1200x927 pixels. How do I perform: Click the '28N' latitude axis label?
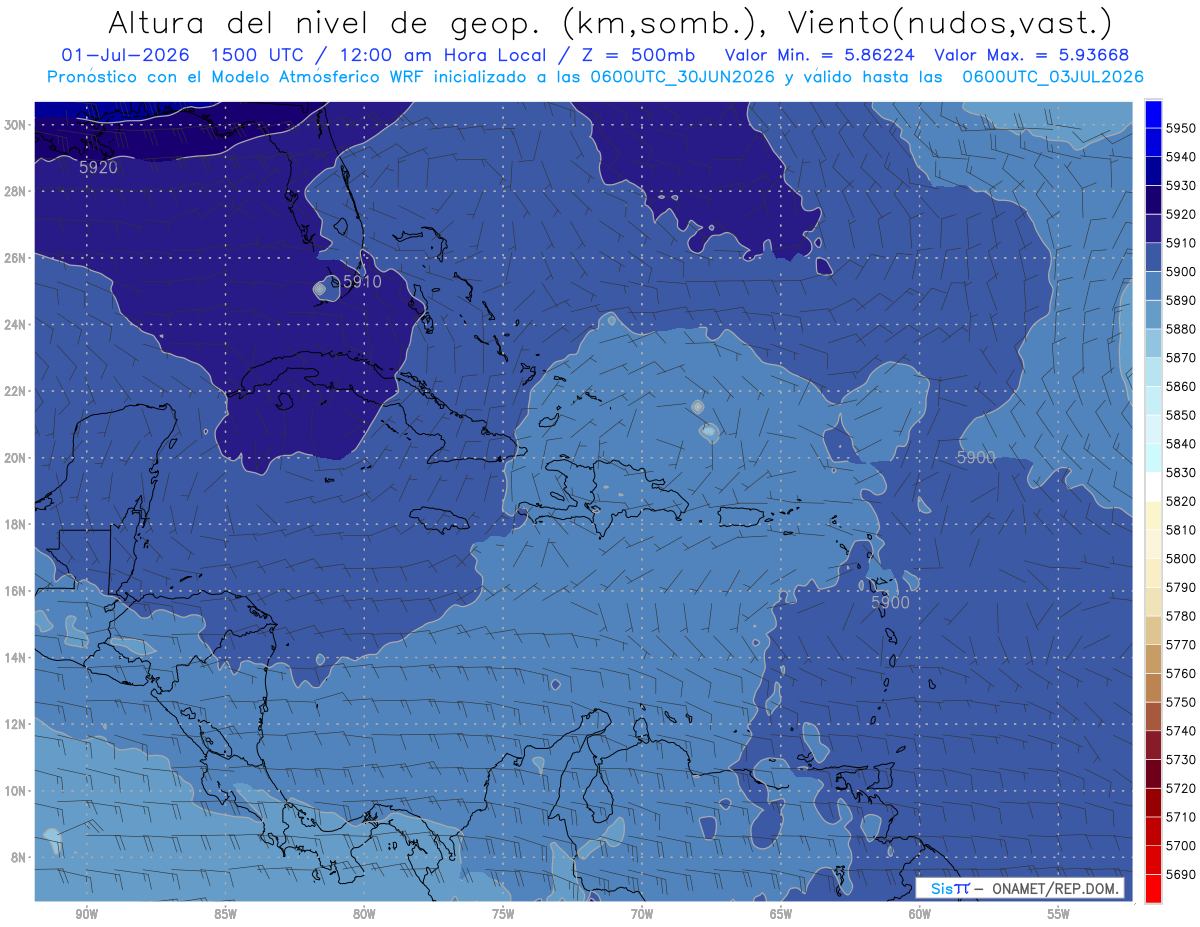tap(16, 191)
